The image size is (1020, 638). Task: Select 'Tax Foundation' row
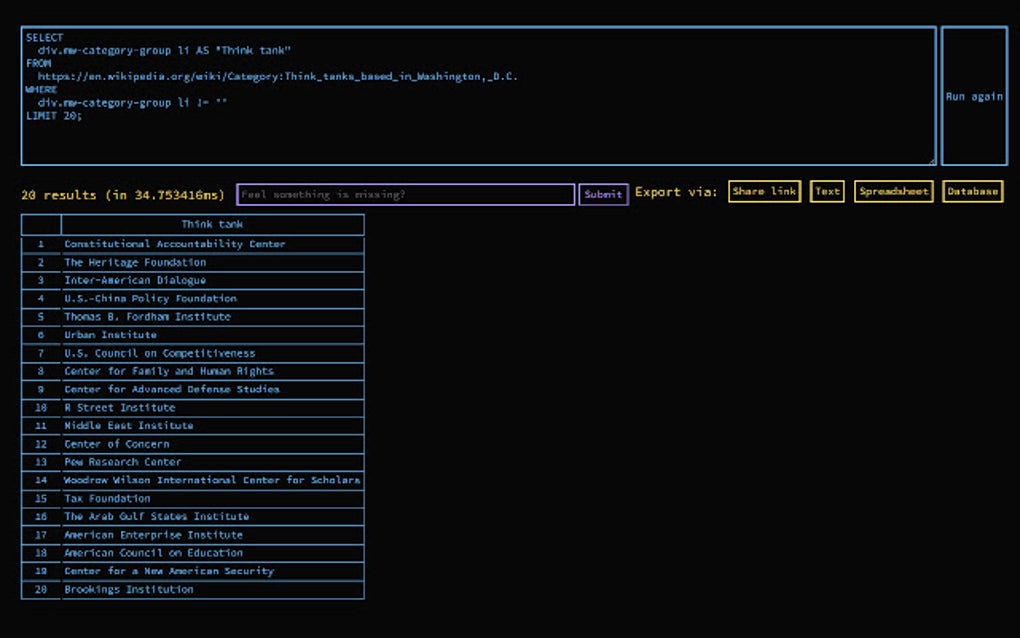pyautogui.click(x=193, y=499)
